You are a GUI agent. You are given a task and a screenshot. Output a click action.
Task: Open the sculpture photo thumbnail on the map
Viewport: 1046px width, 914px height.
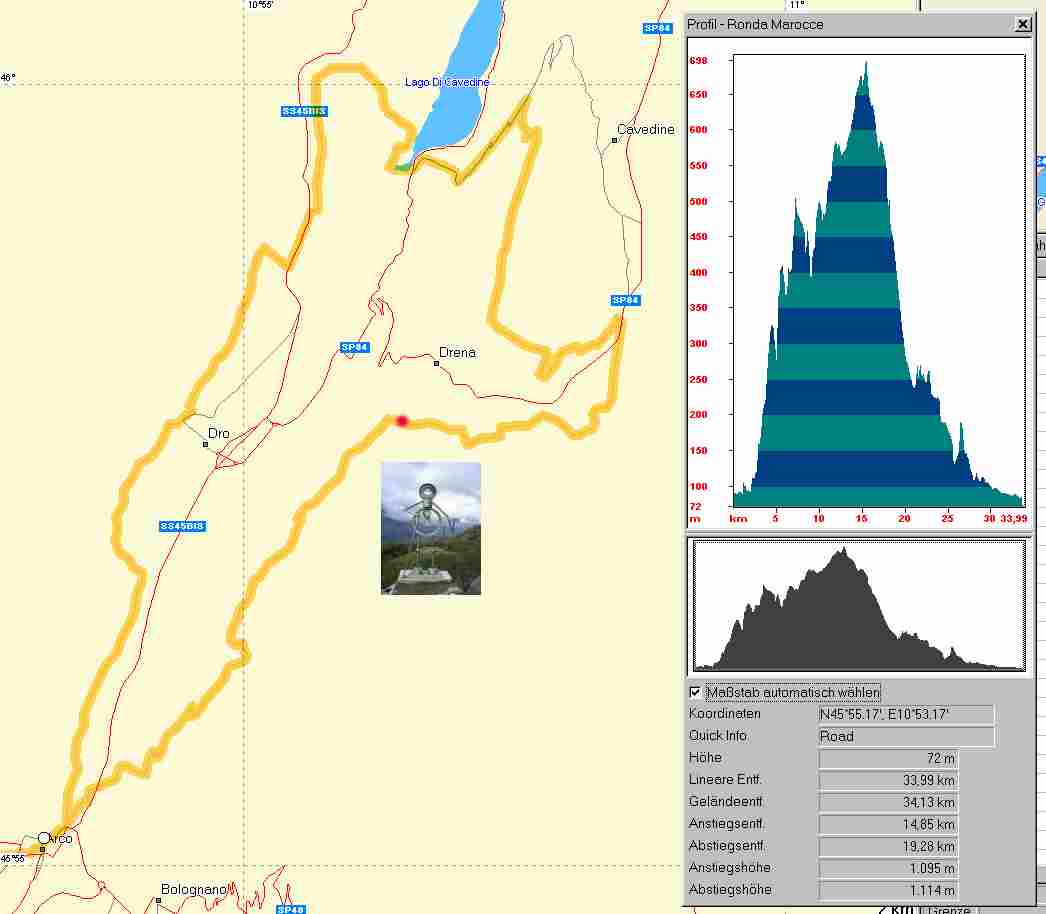(x=431, y=528)
